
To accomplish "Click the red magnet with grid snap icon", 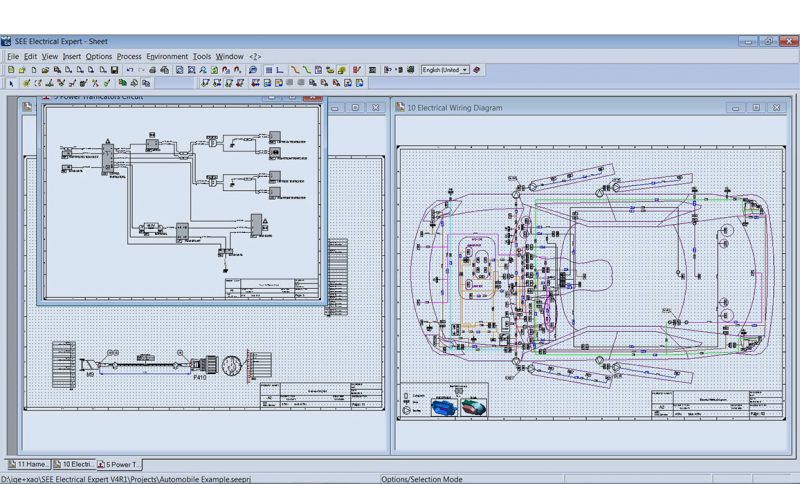I will (x=226, y=70).
